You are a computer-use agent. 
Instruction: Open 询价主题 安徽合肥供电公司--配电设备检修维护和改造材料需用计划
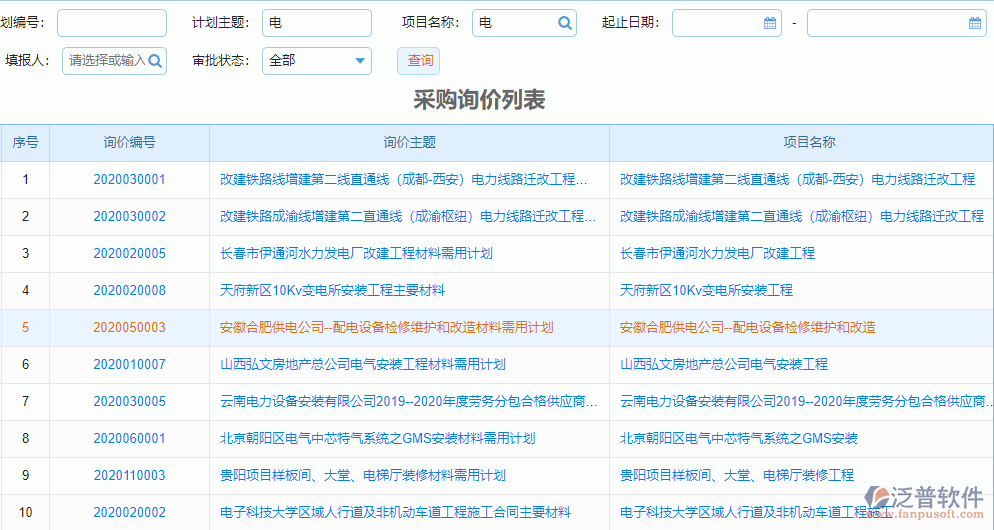coord(387,328)
